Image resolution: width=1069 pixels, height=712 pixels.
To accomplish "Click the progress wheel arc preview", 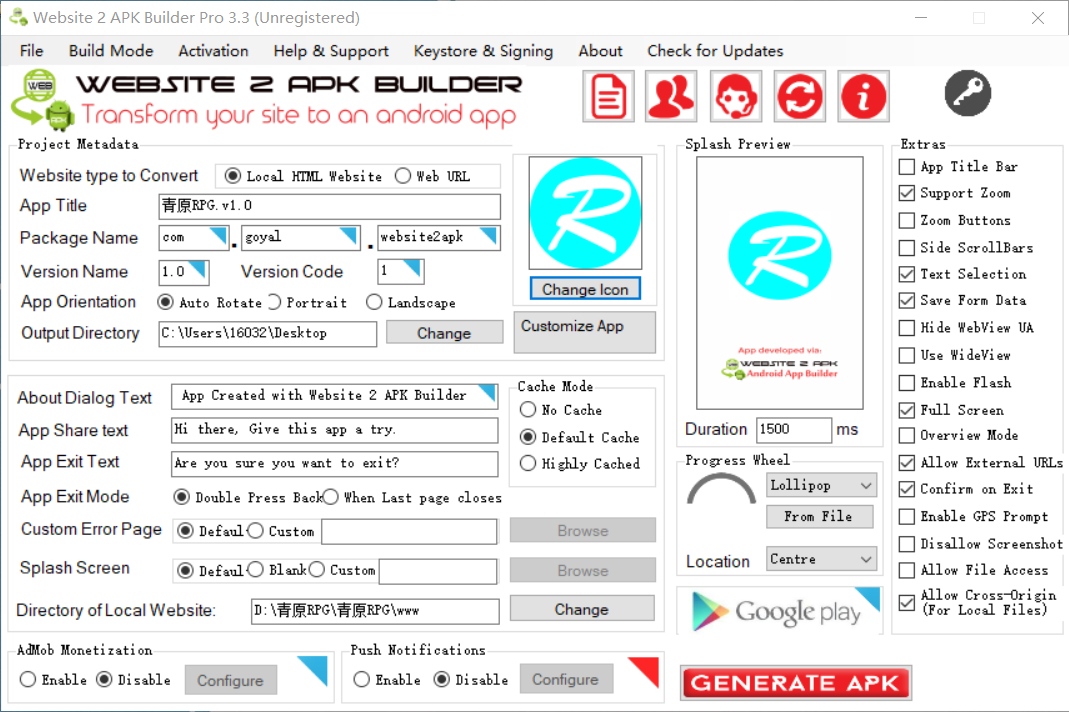I will (721, 490).
